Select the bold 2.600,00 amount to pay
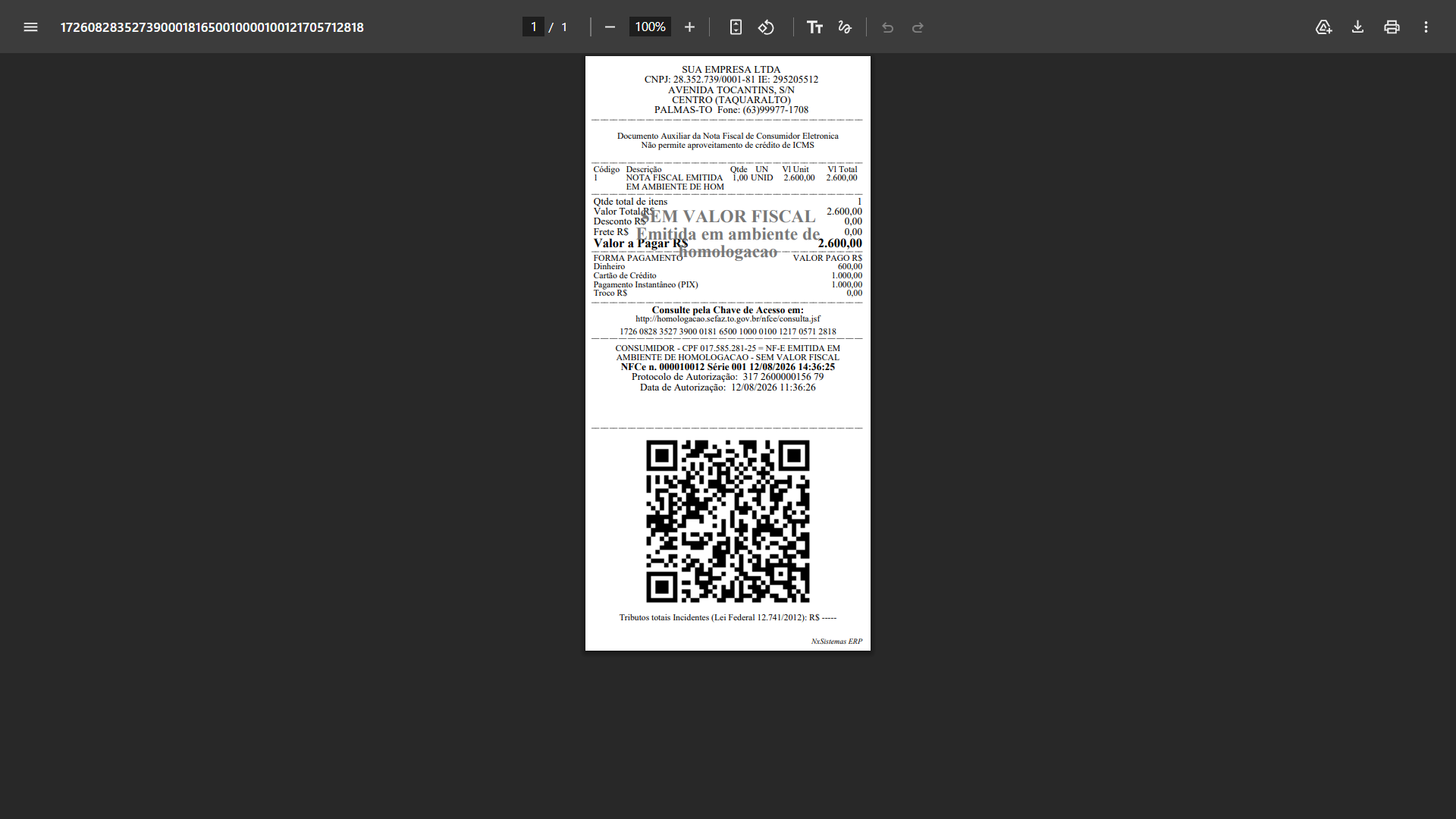The height and width of the screenshot is (819, 1456). [840, 243]
